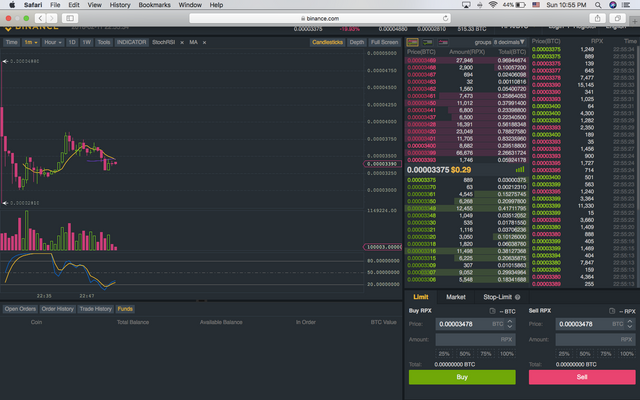Viewport: 640px width, 400px height.
Task: Click the Sell price stepper arrows
Action: click(x=630, y=324)
